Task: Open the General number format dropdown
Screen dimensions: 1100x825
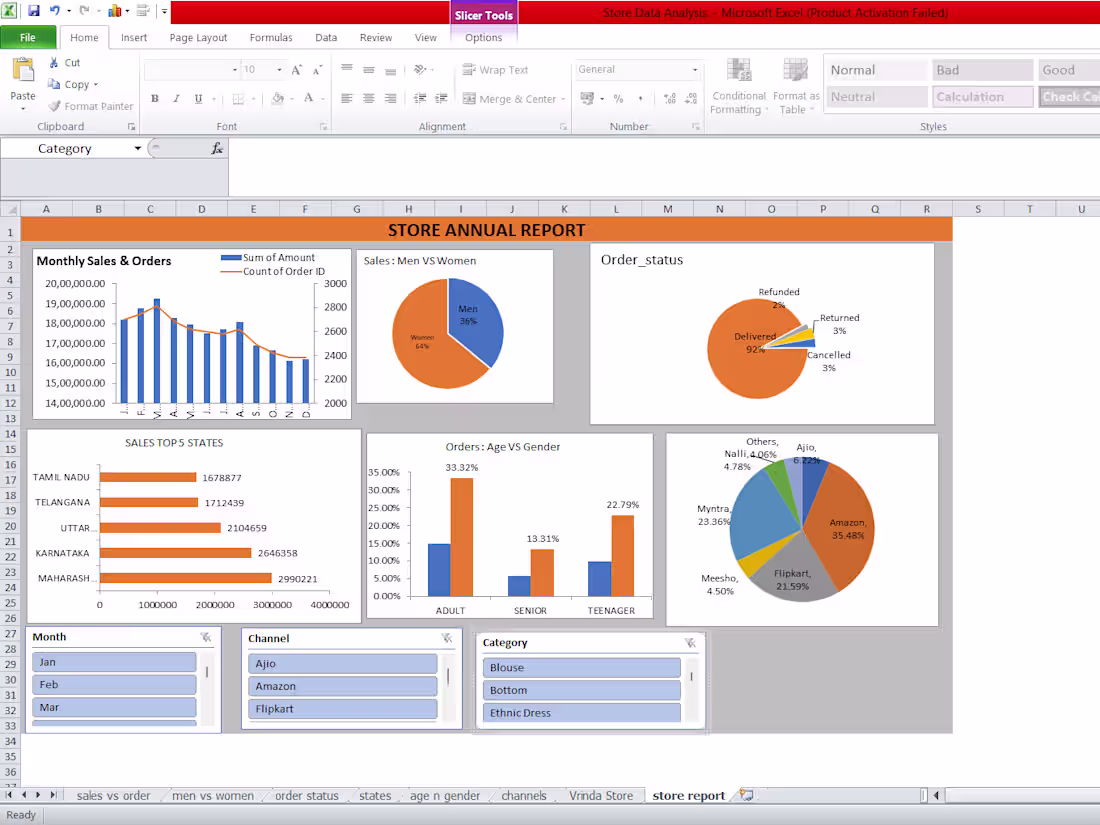Action: click(695, 69)
